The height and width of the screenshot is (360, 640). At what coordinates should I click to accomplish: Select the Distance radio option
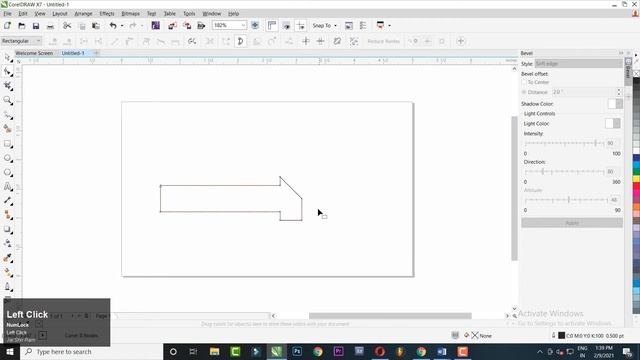(524, 92)
